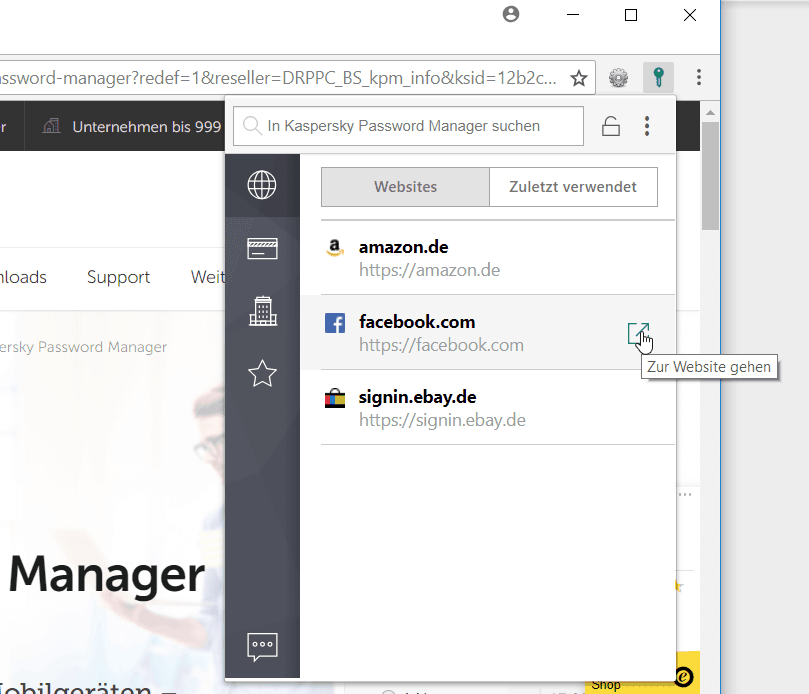Open Chrome three-dot menu
Image resolution: width=809 pixels, height=694 pixels.
(x=699, y=77)
